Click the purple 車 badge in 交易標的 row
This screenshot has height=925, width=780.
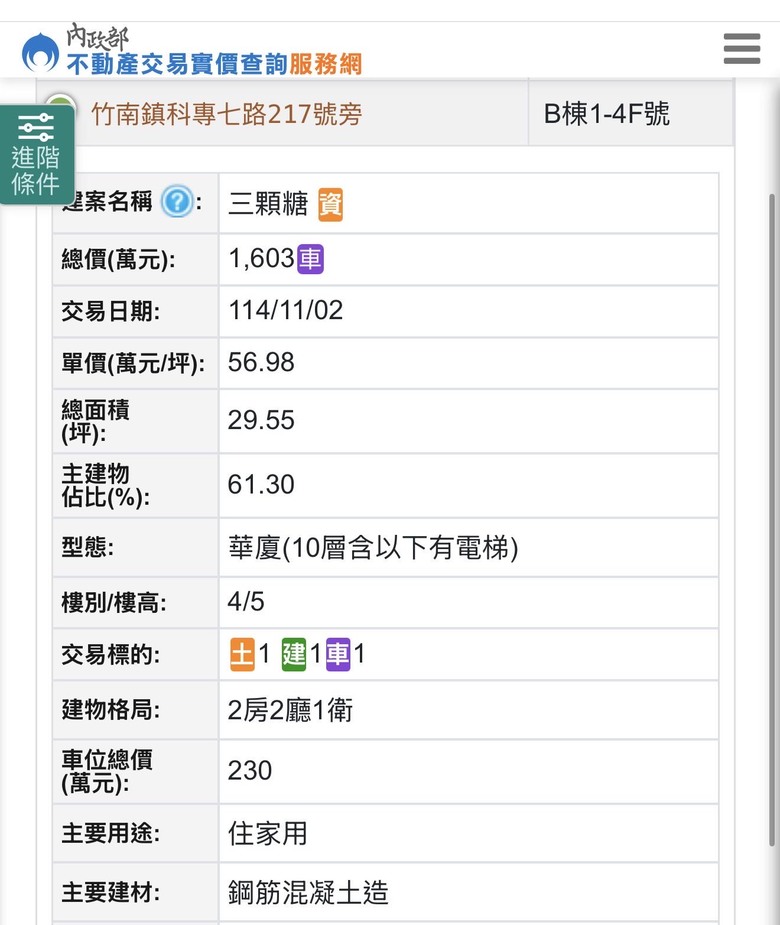click(x=338, y=655)
